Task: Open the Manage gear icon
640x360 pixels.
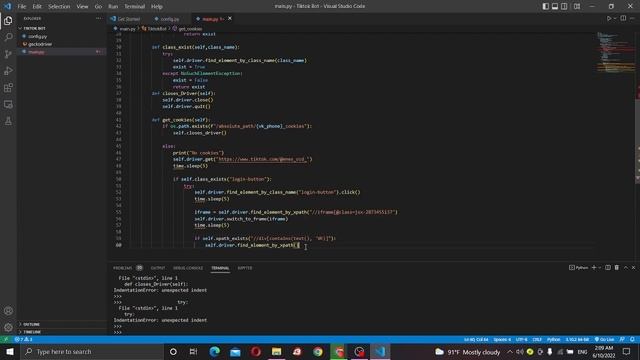Action: pyautogui.click(x=8, y=327)
